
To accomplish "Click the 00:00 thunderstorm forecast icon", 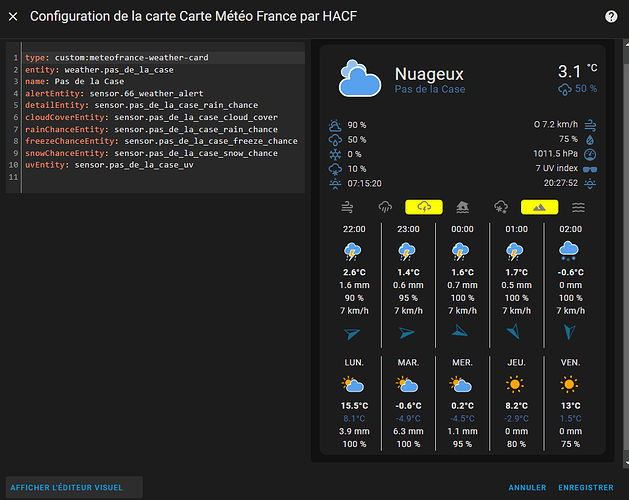I will click(x=461, y=252).
